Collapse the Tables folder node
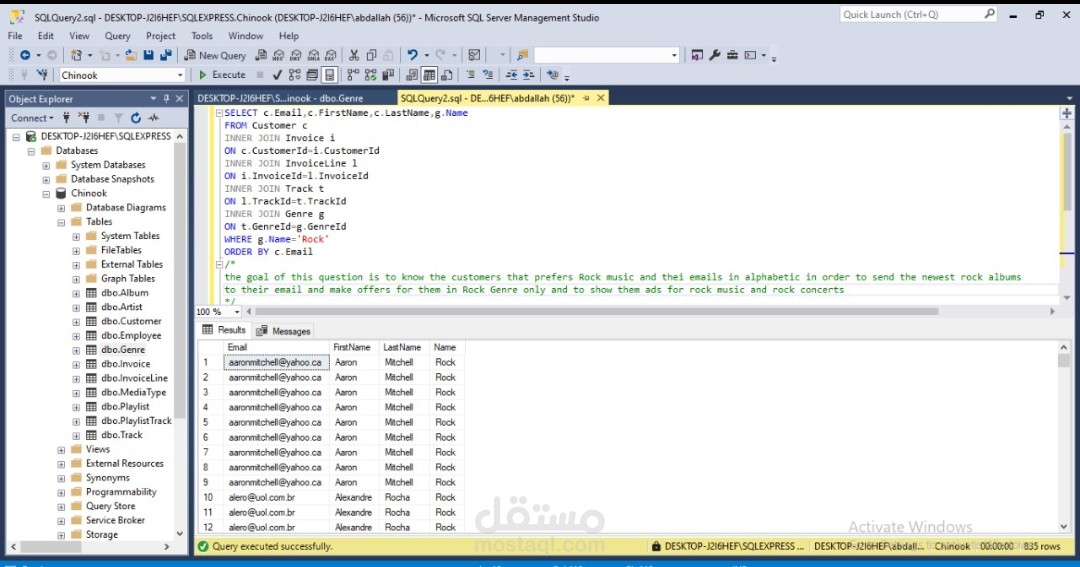1080x567 pixels. 61,223
